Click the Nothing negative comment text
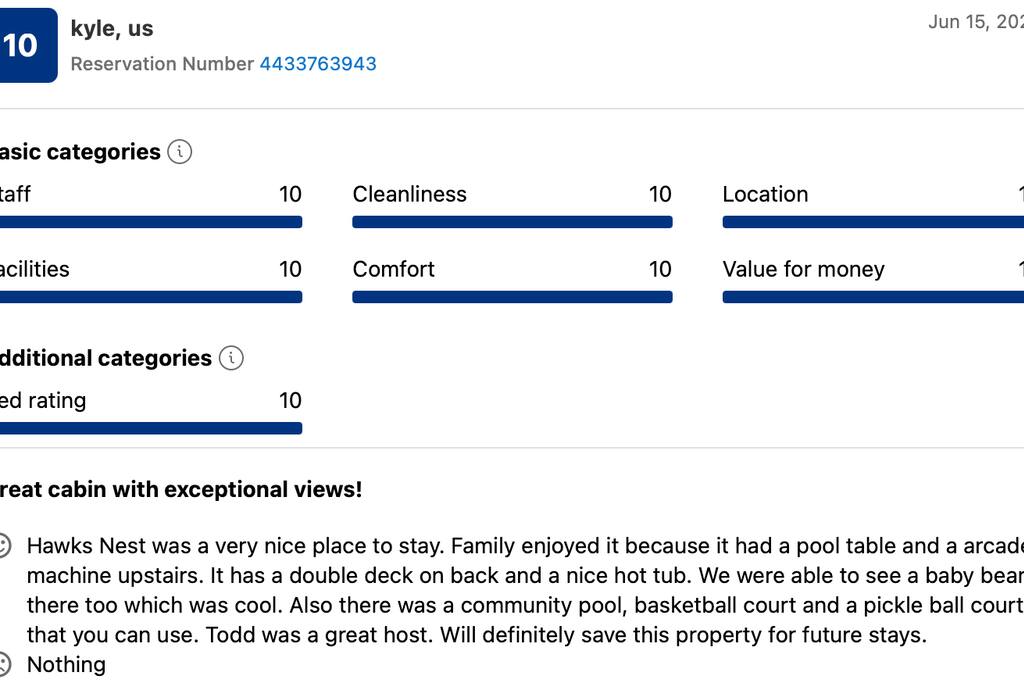 [66, 664]
